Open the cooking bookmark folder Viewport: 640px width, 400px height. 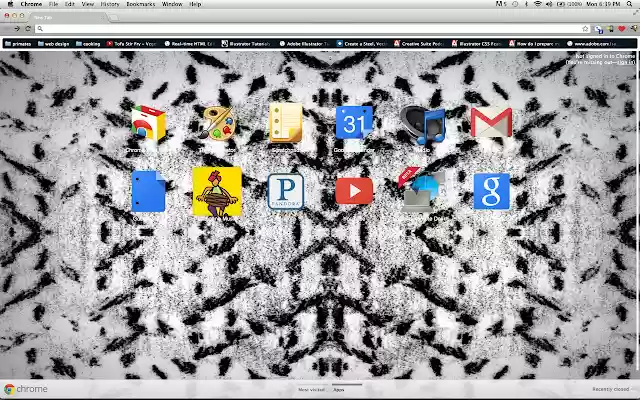tap(88, 44)
